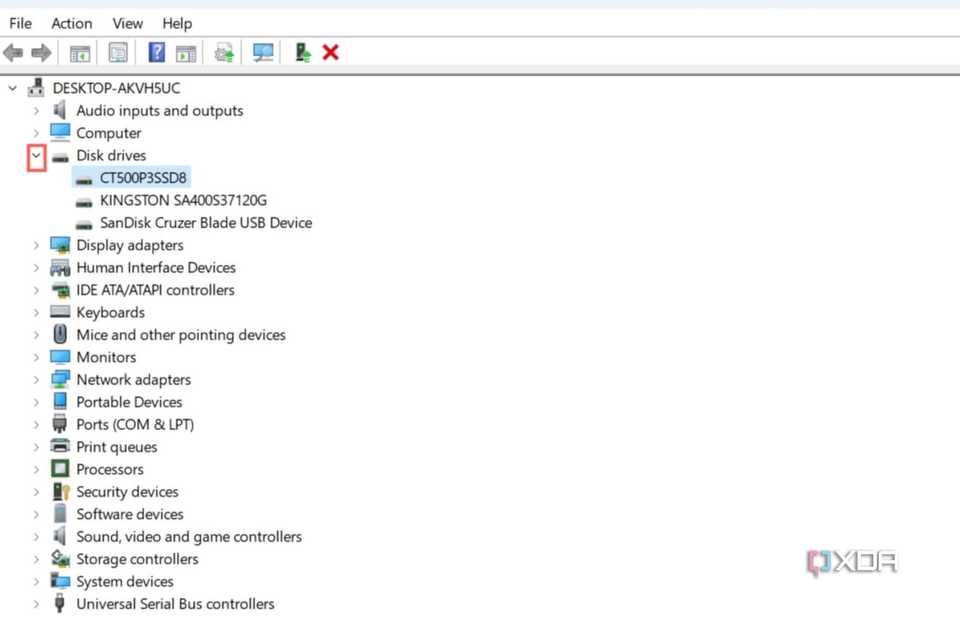Select the 'Computer' label
Viewport: 960px width, 640px height.
[x=108, y=133]
